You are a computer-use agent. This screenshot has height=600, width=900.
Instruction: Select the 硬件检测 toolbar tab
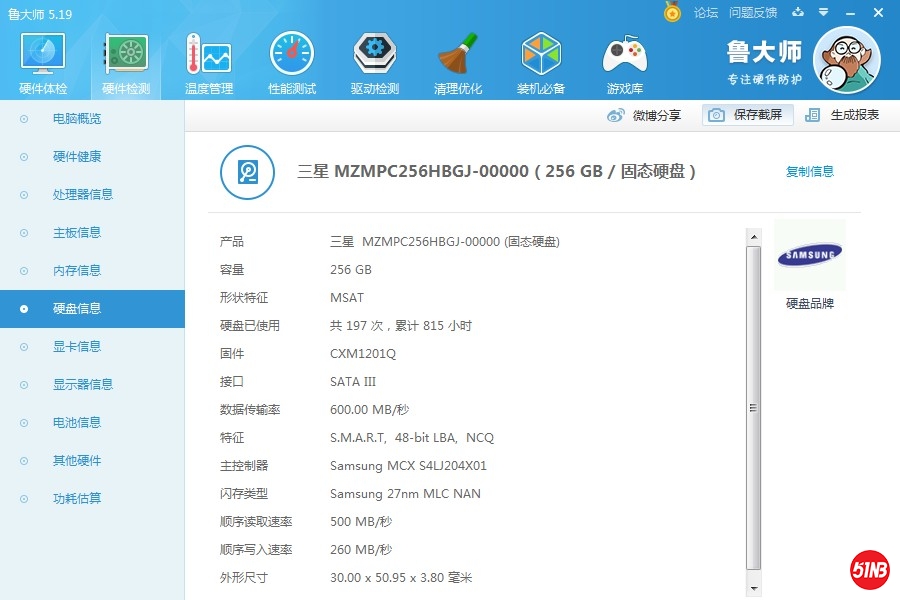124,60
